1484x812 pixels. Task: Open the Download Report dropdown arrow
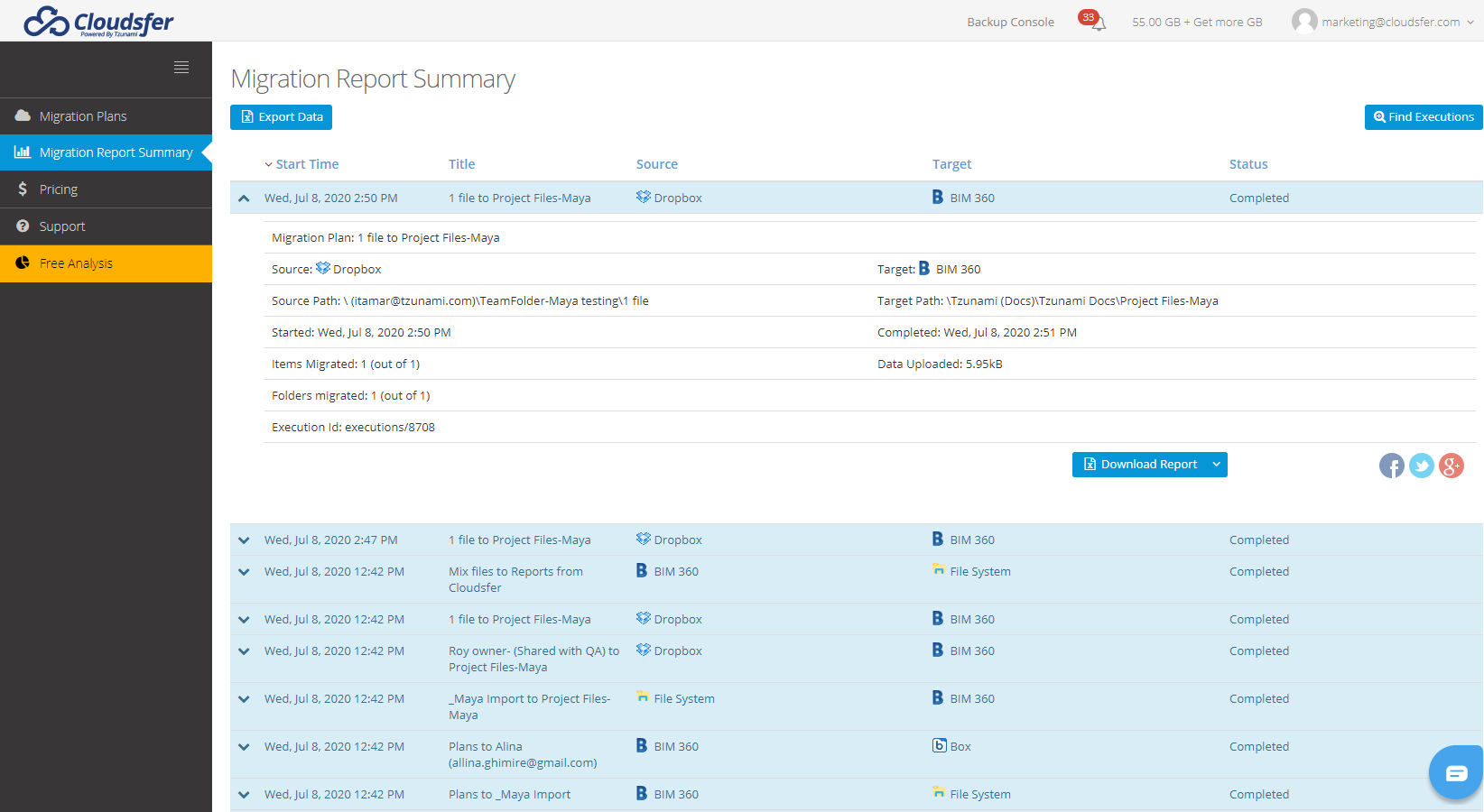[x=1216, y=465]
